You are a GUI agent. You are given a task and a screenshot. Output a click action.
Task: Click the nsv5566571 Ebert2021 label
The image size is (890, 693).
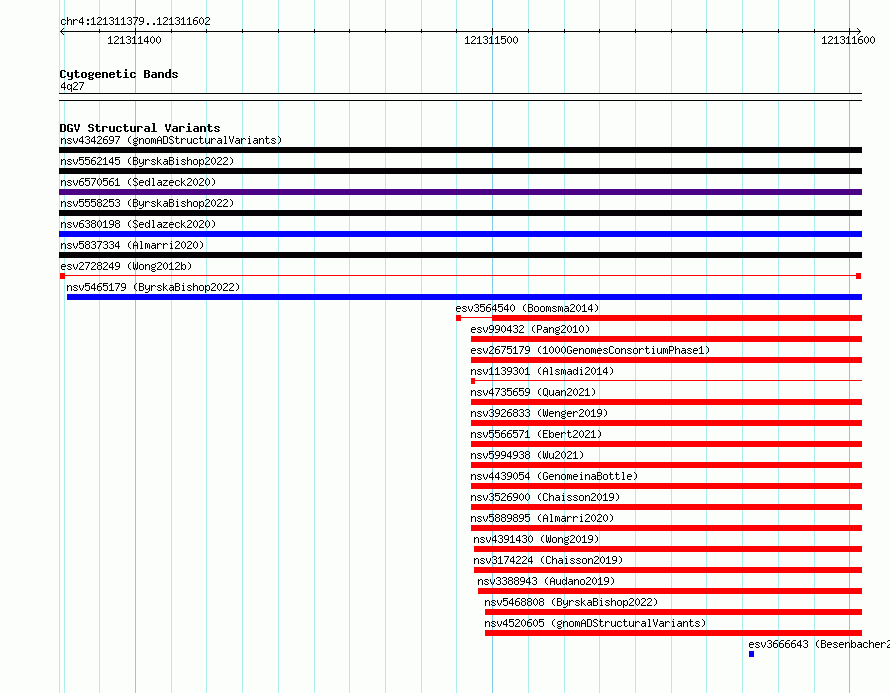pos(536,434)
